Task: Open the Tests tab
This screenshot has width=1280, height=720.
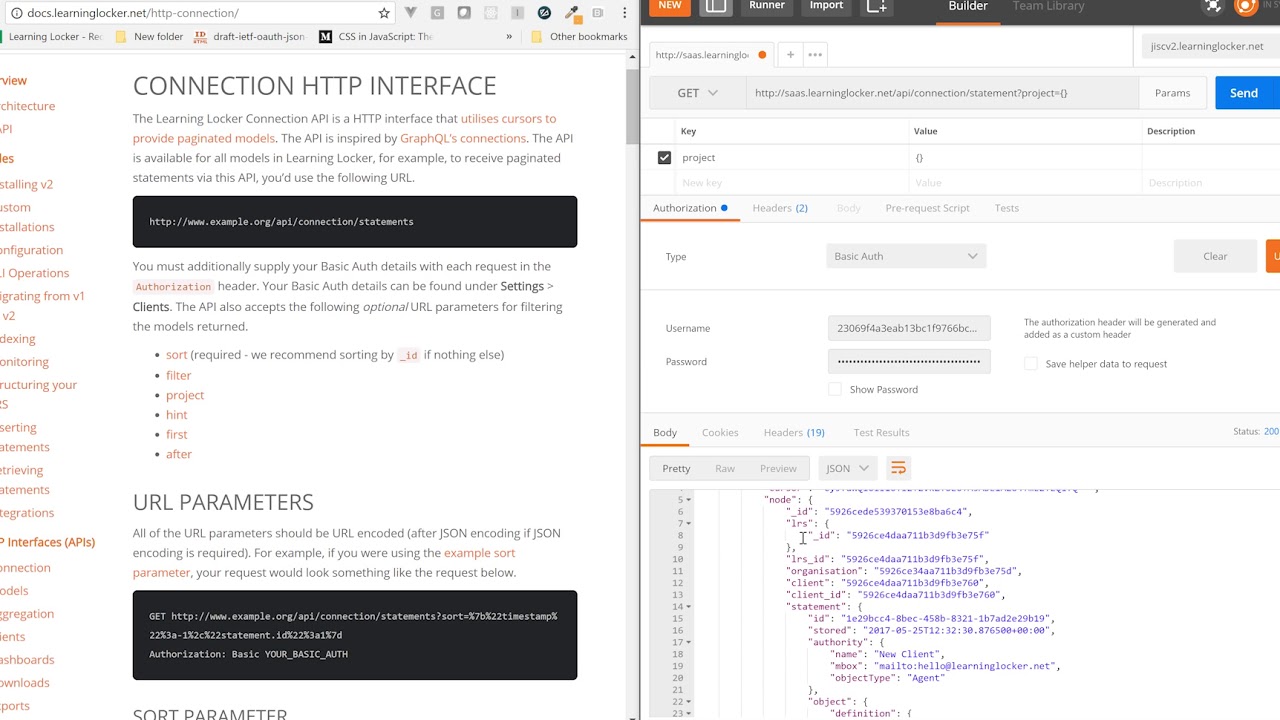Action: 1007,208
